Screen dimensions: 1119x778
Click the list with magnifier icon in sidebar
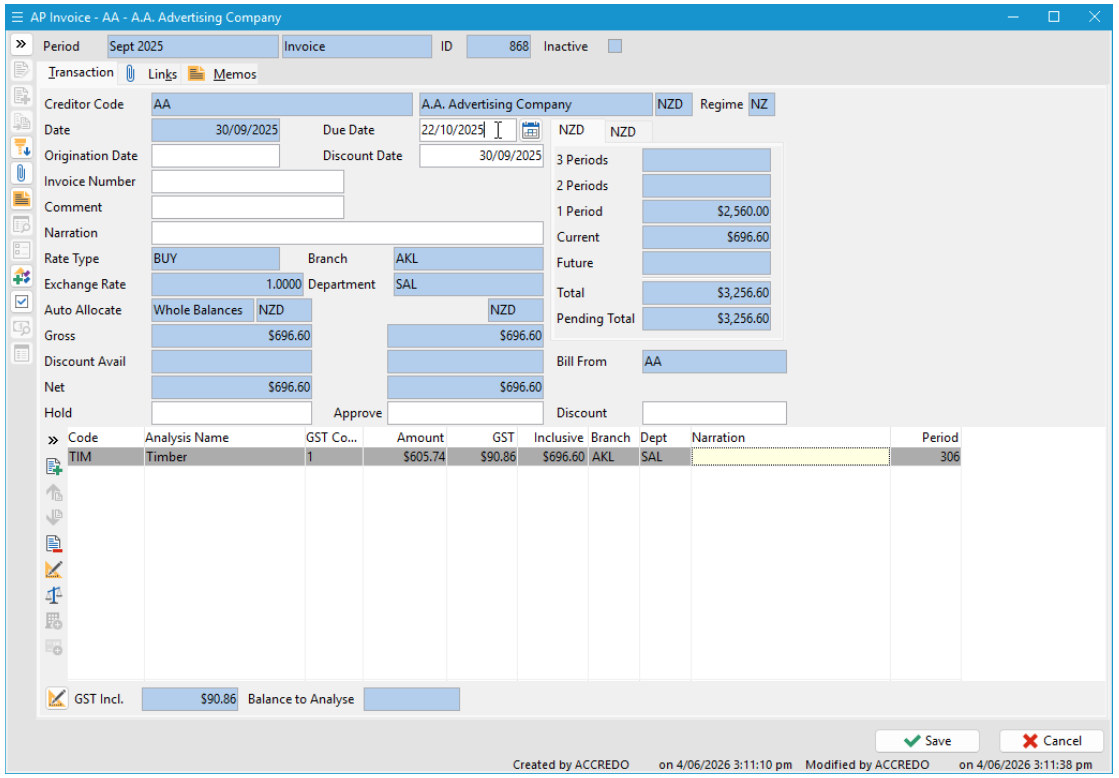pos(21,224)
